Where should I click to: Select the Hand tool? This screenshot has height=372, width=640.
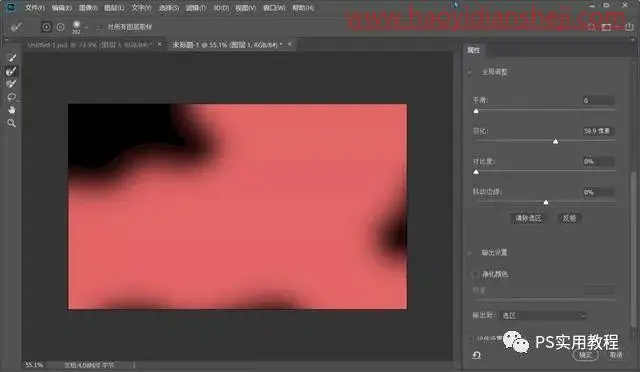(12, 110)
